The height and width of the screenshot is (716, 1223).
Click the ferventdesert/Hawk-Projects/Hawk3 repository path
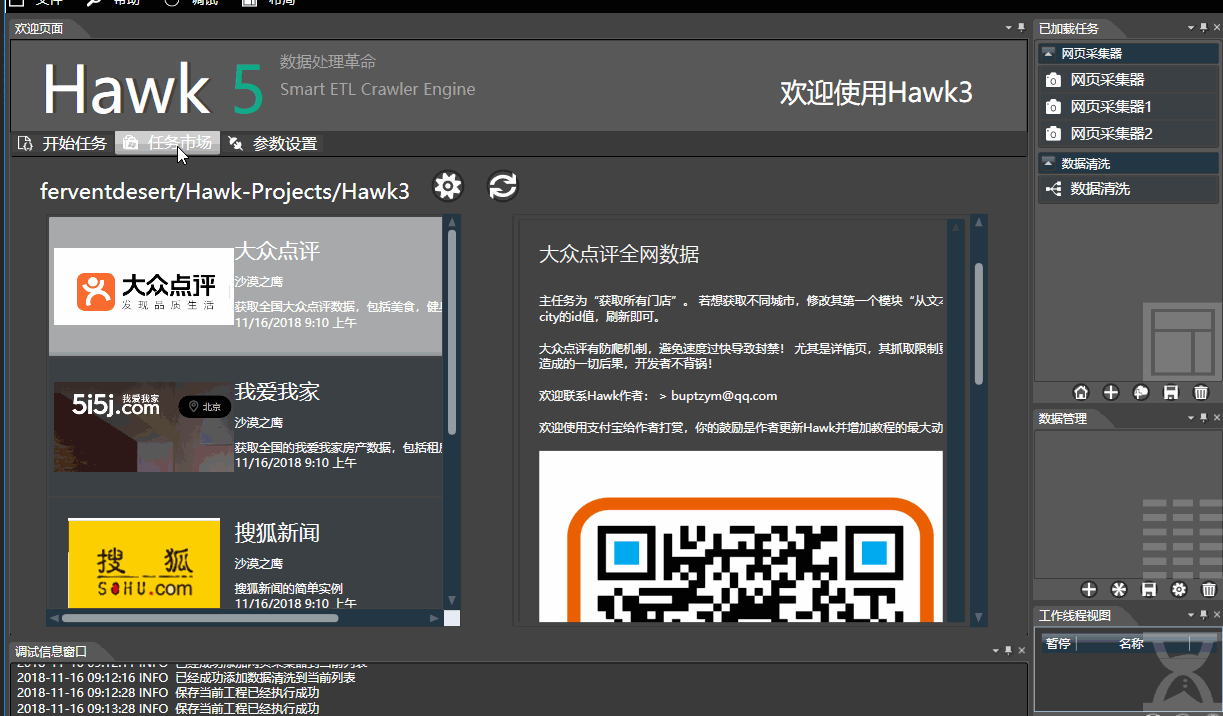[225, 192]
